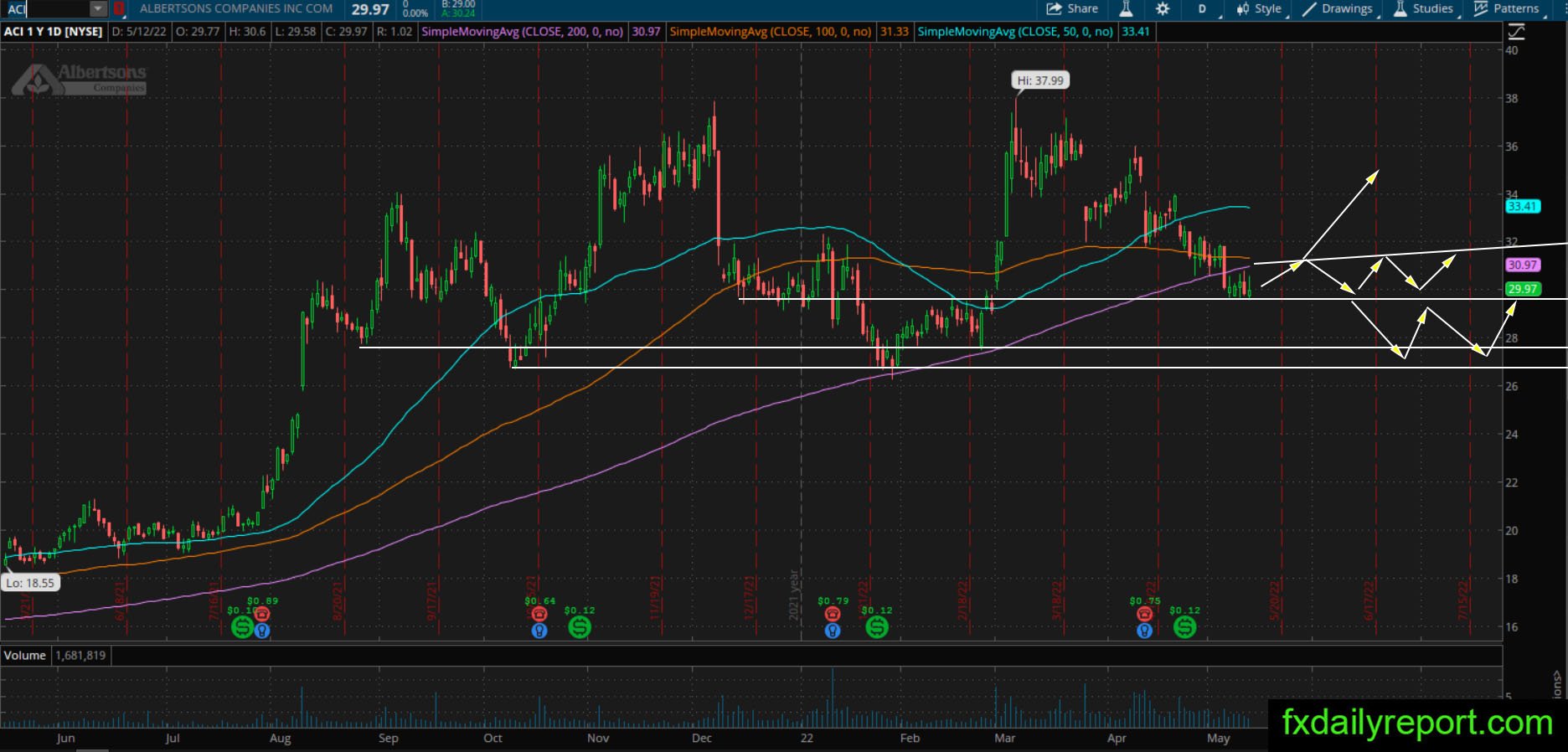Click the 200-period SimpleMovingAvg study label
The image size is (1568, 752).
[x=522, y=32]
